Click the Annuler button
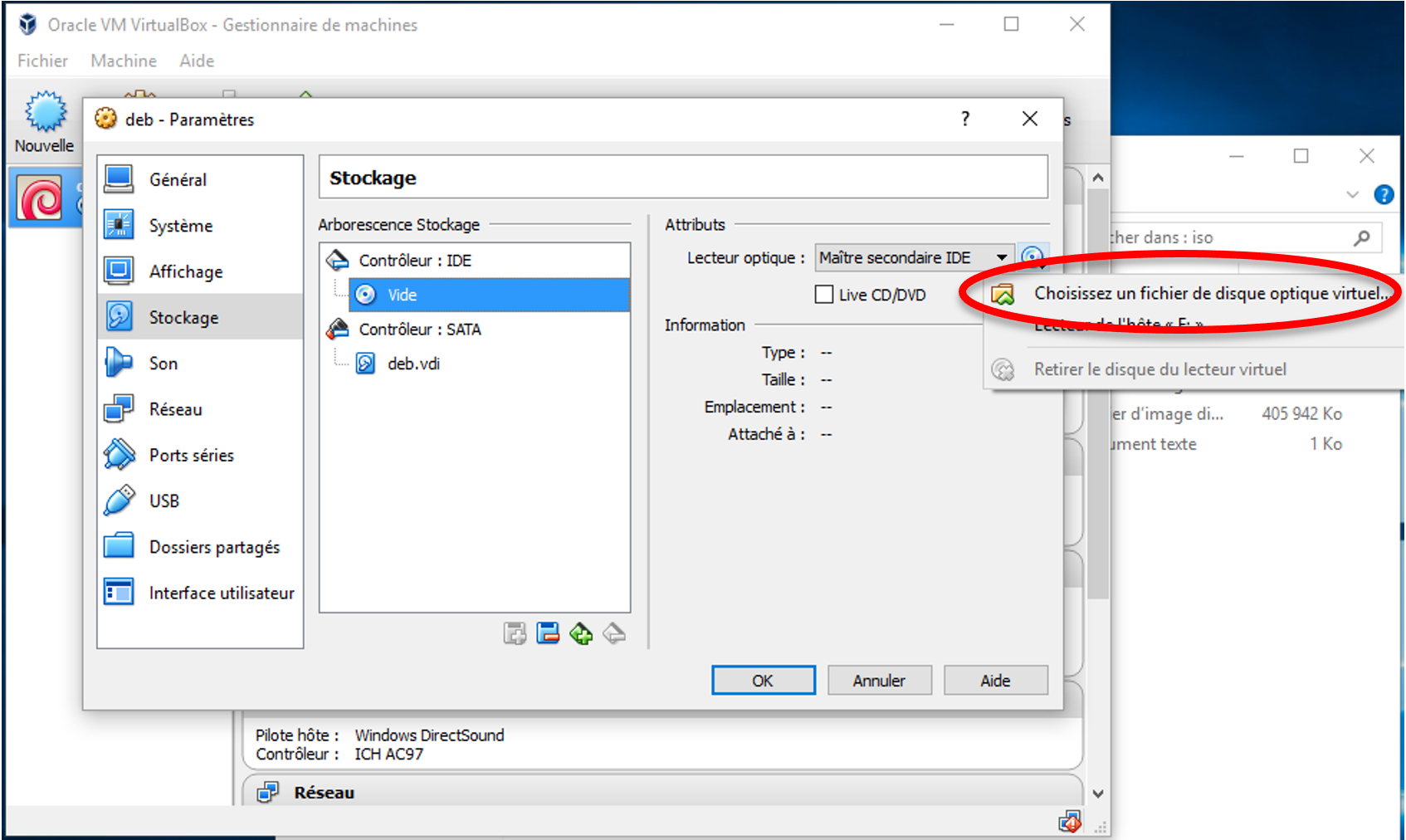1406x840 pixels. click(879, 681)
